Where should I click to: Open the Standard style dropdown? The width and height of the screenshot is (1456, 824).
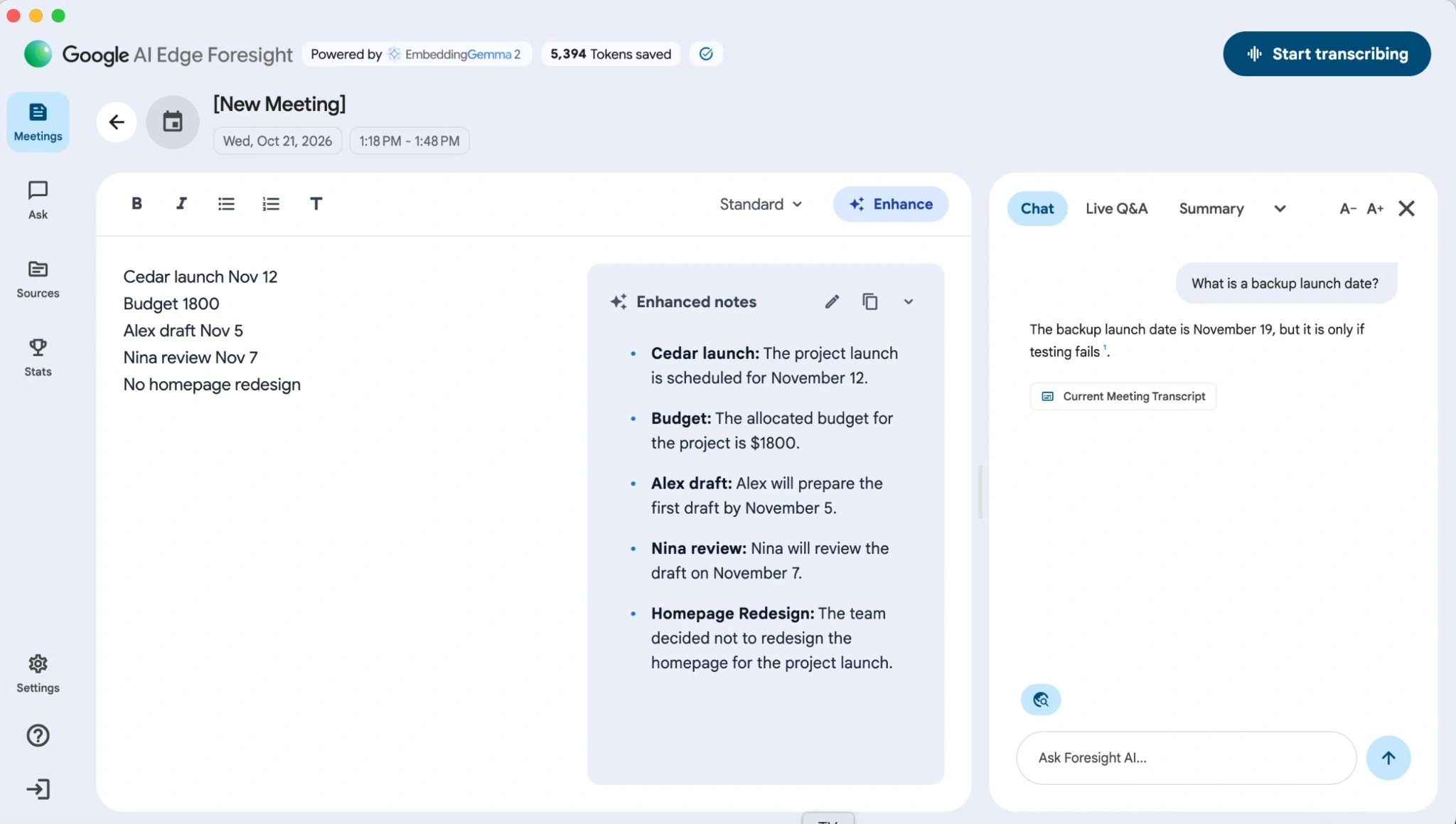point(761,204)
